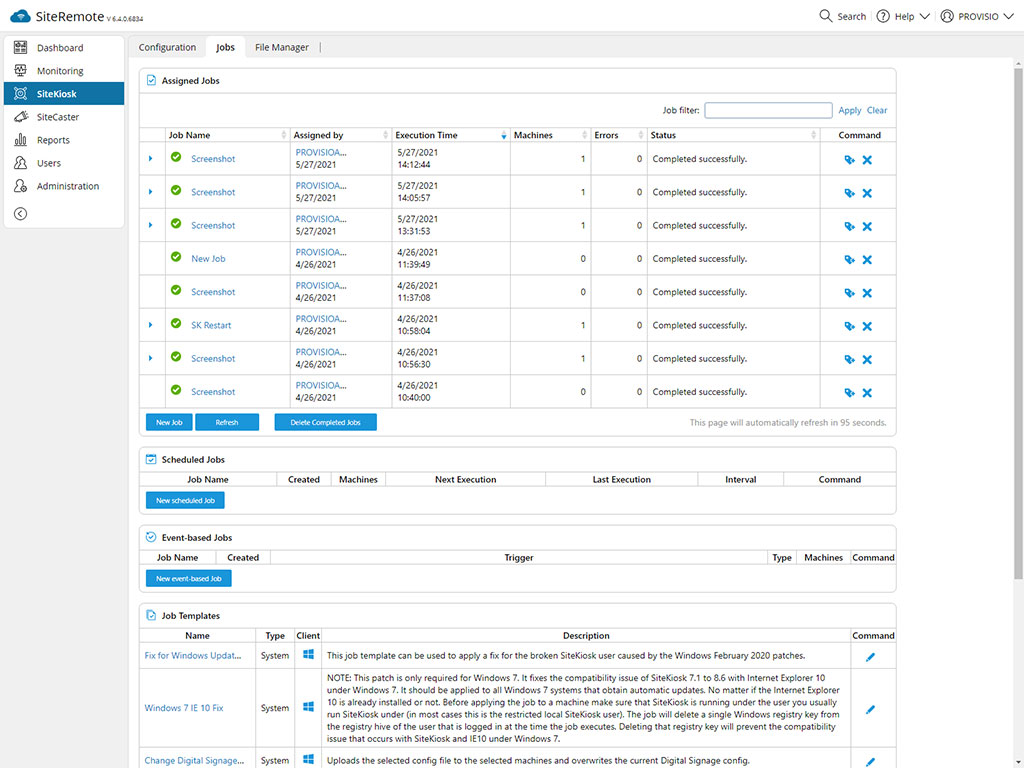Expand the 13:31:53 Screenshot job row
This screenshot has height=768, width=1024.
[150, 225]
